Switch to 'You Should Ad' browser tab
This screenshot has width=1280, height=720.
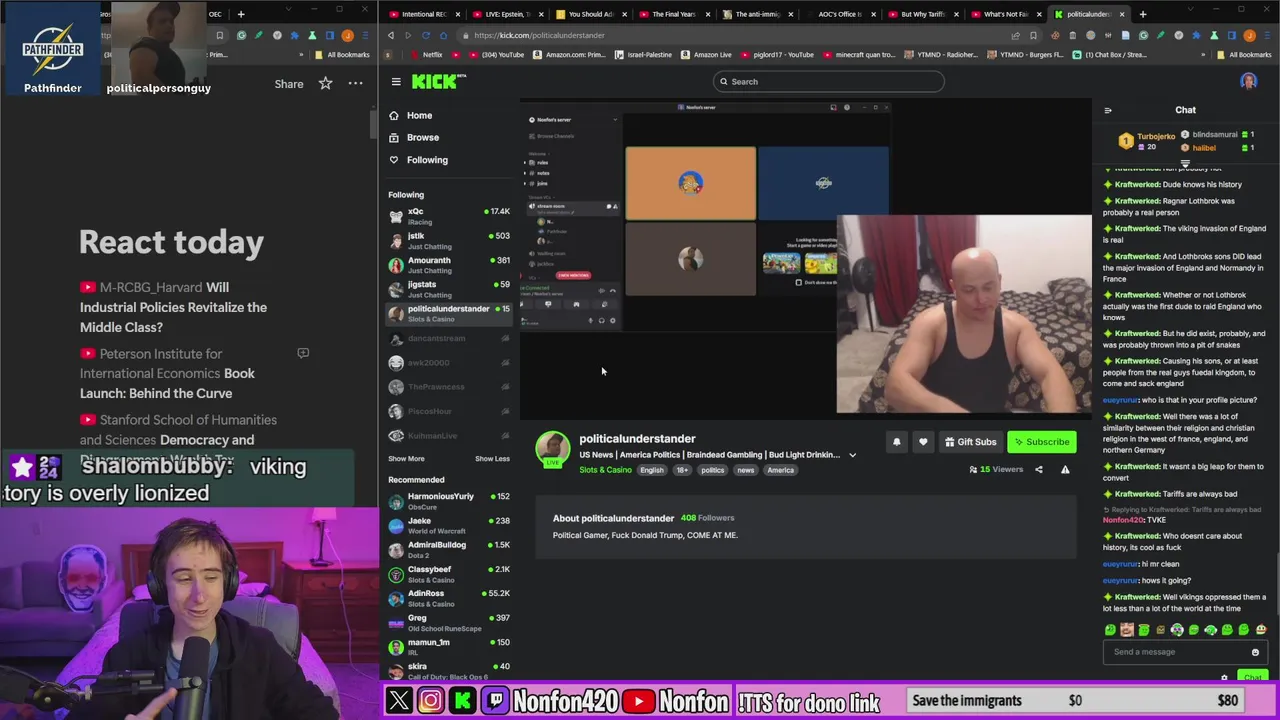(590, 14)
